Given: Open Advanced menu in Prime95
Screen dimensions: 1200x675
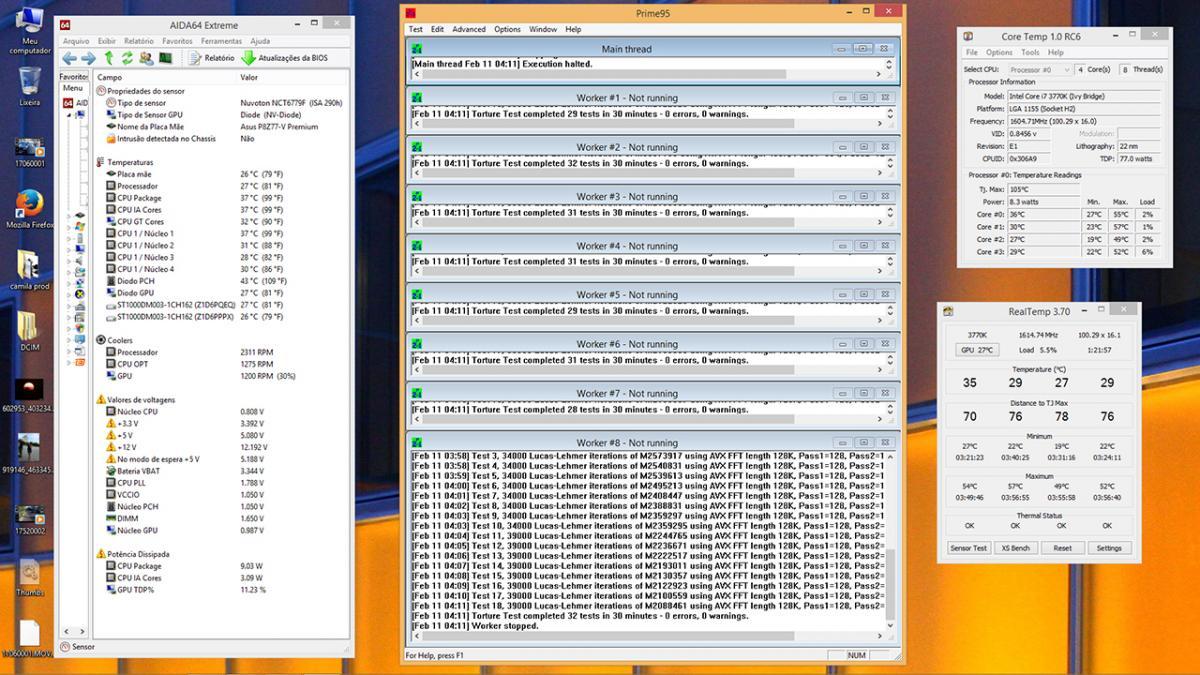Looking at the screenshot, I should 469,29.
